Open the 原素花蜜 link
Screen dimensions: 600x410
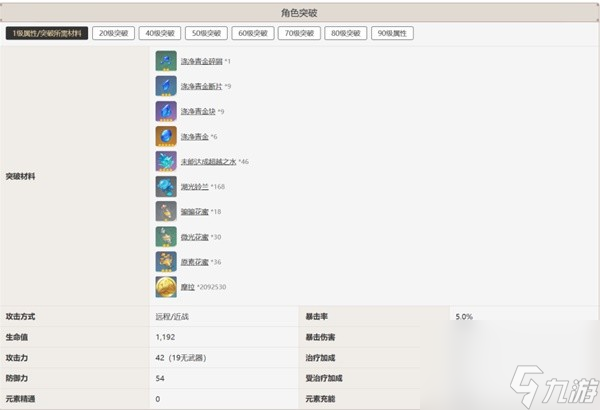click(x=195, y=262)
